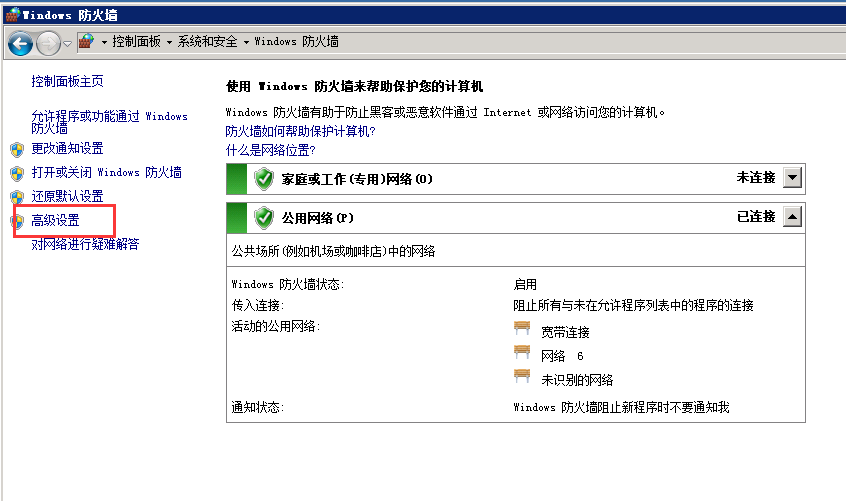Open 什么是网络位置? help link
The height and width of the screenshot is (501, 846).
coord(270,150)
